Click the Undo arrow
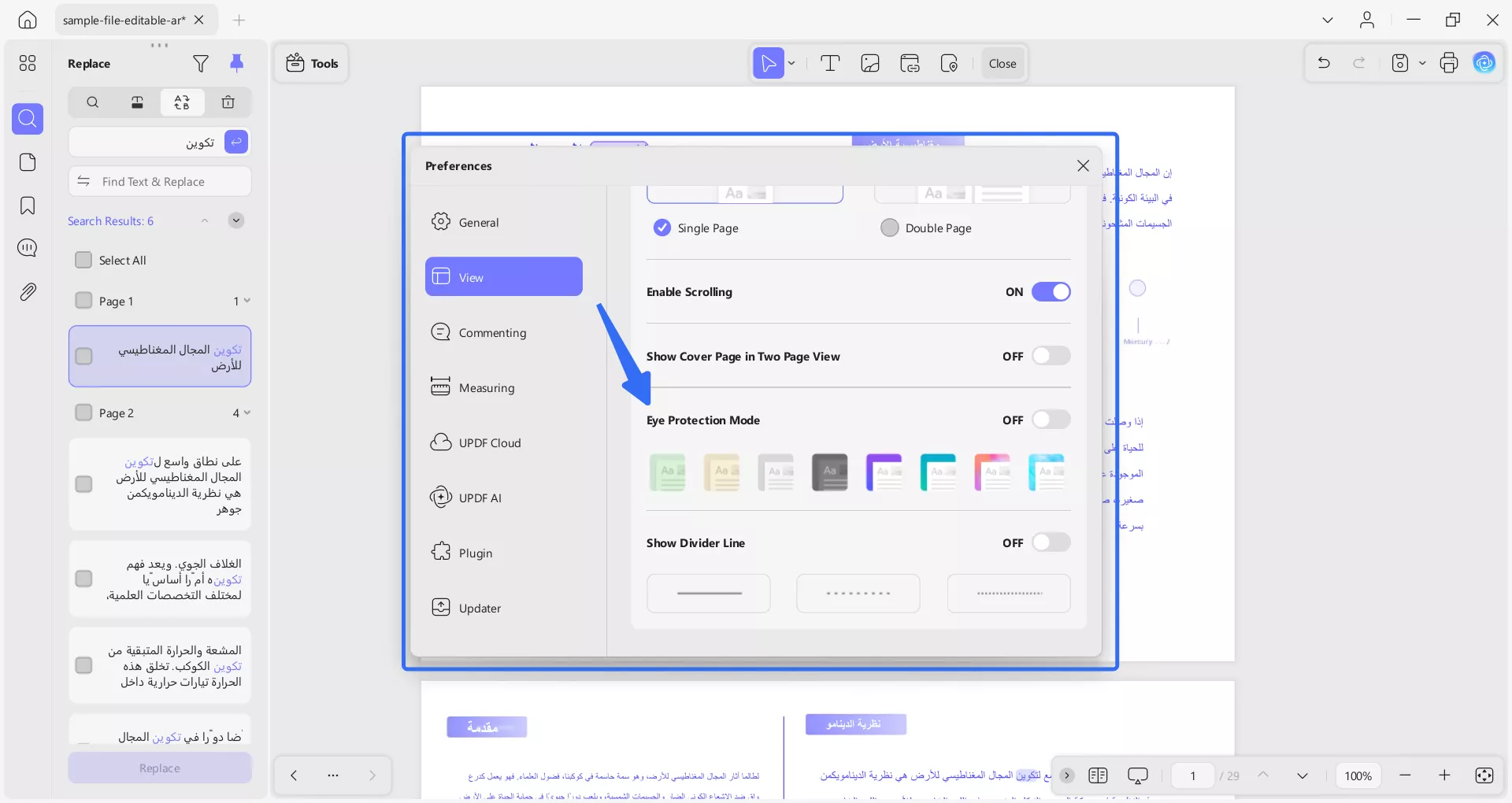Image resolution: width=1512 pixels, height=803 pixels. [x=1324, y=63]
